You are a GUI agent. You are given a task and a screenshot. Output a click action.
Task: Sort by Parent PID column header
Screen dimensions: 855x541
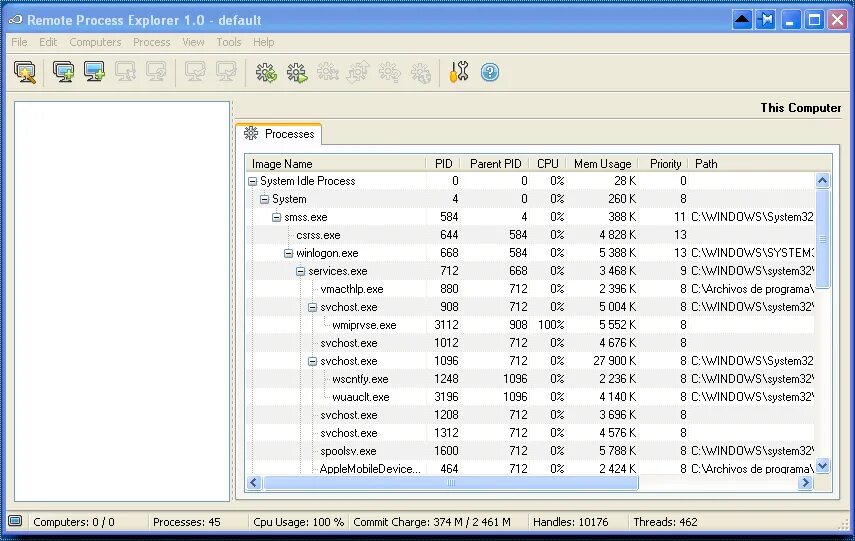click(495, 164)
